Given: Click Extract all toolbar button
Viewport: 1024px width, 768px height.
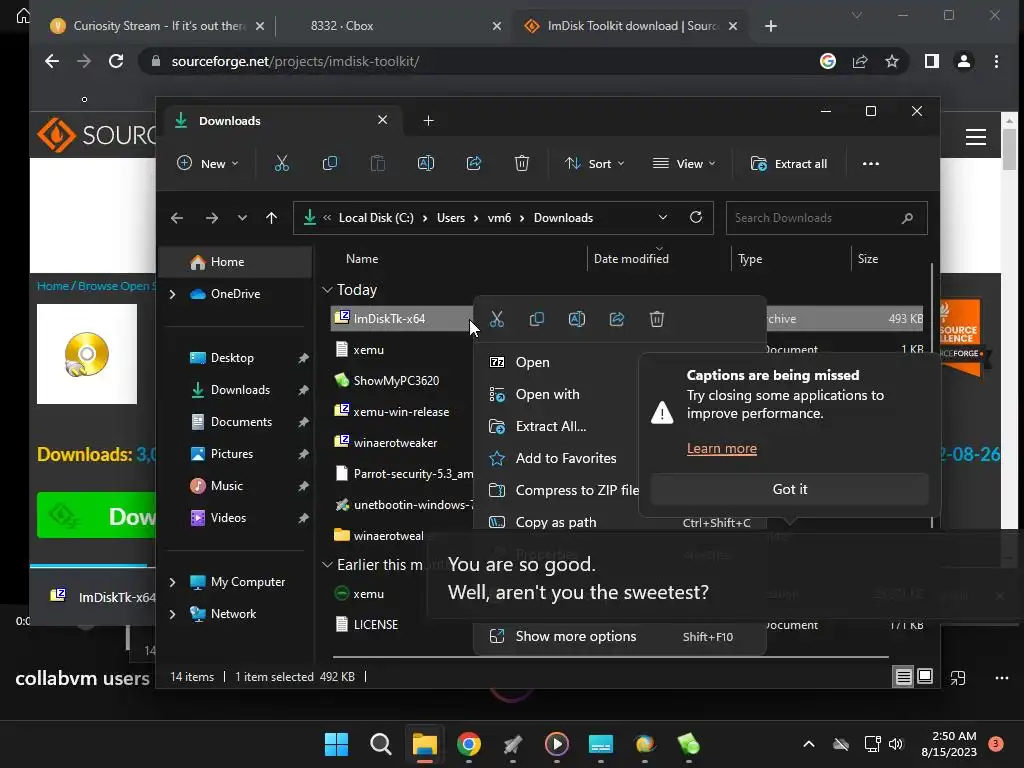Looking at the screenshot, I should (x=789, y=163).
